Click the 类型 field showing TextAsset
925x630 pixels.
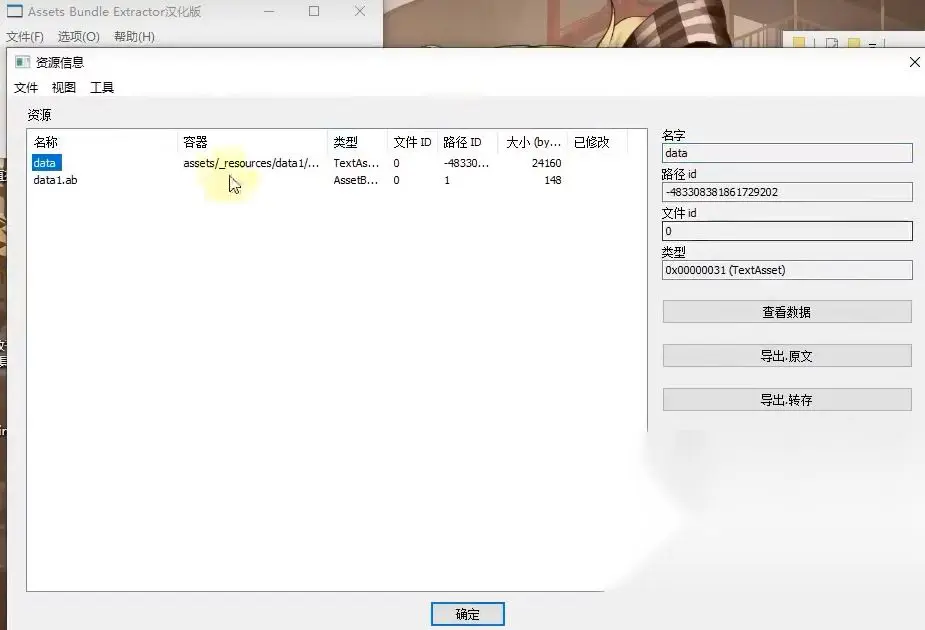point(787,270)
